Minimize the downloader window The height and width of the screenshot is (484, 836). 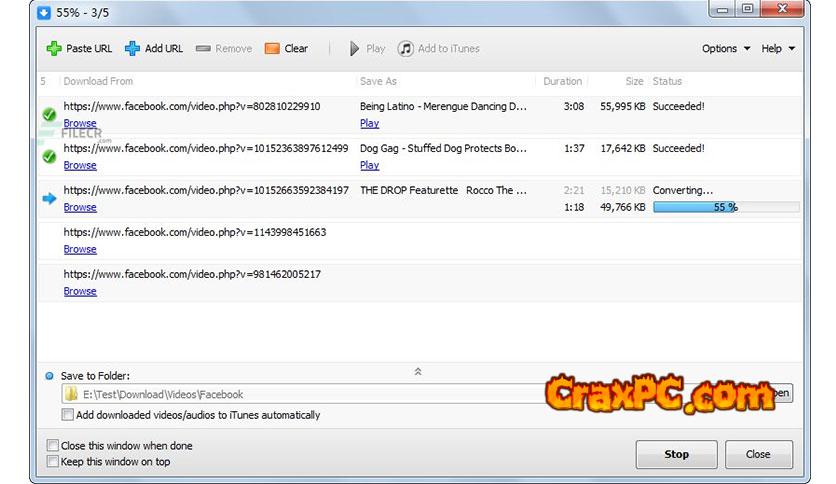coord(722,9)
